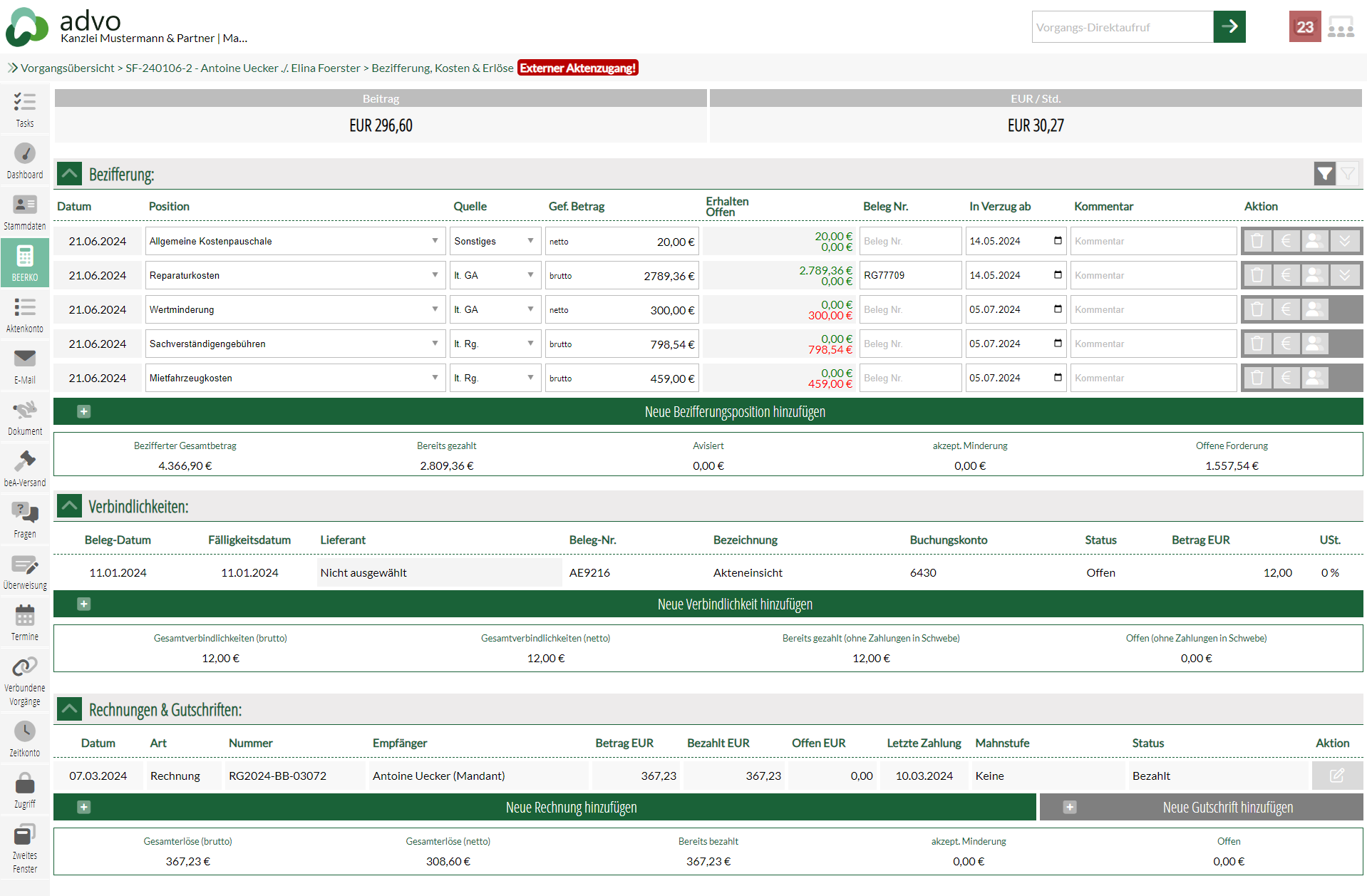Delete the Reparaturkosten row via trash icon
This screenshot has width=1367, height=896.
1257,275
